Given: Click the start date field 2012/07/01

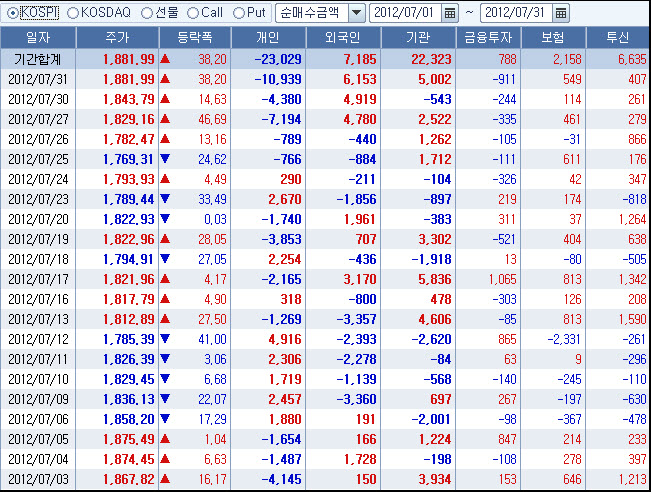Looking at the screenshot, I should [406, 13].
